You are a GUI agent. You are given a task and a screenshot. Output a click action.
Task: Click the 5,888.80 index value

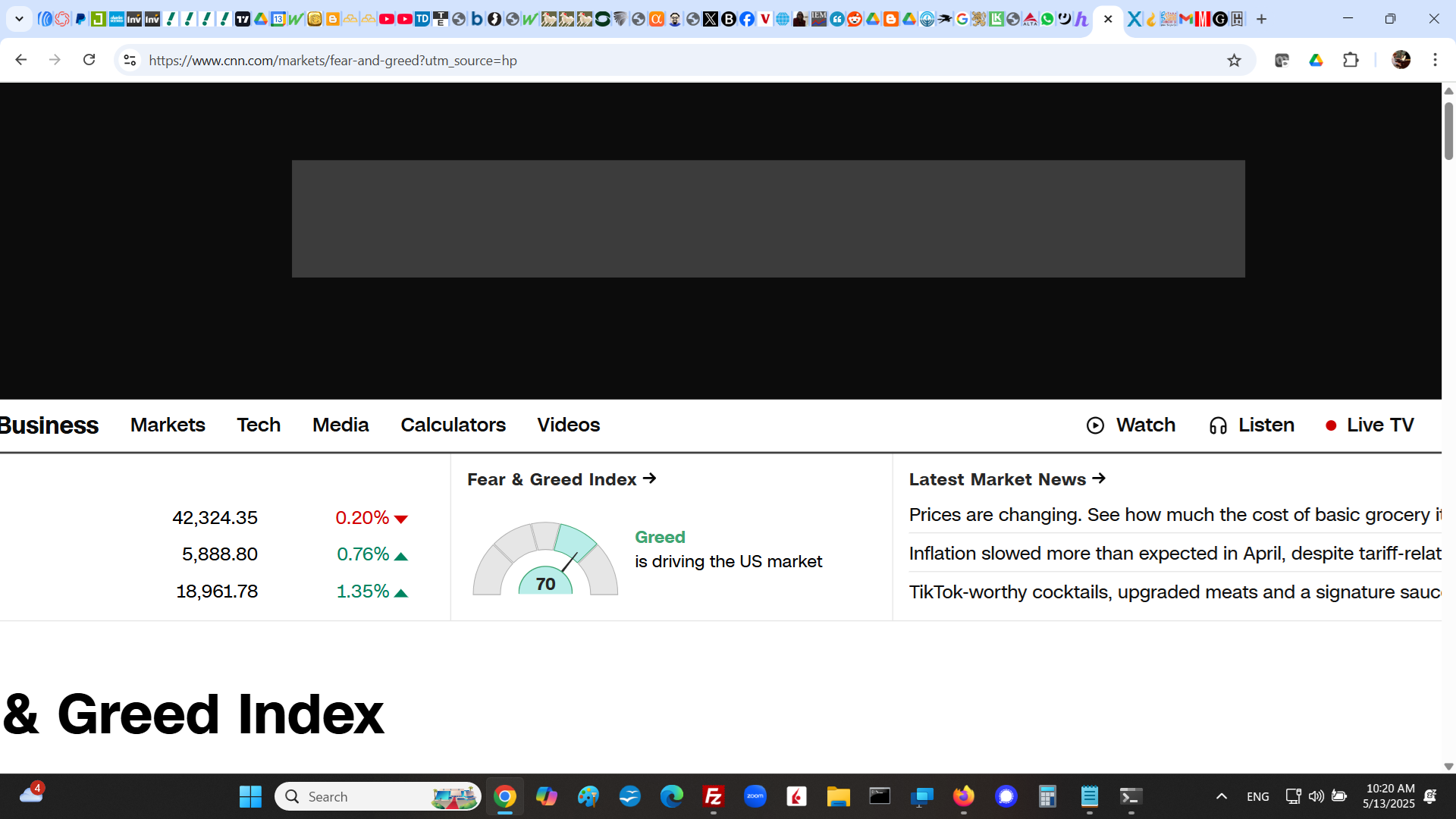point(220,554)
